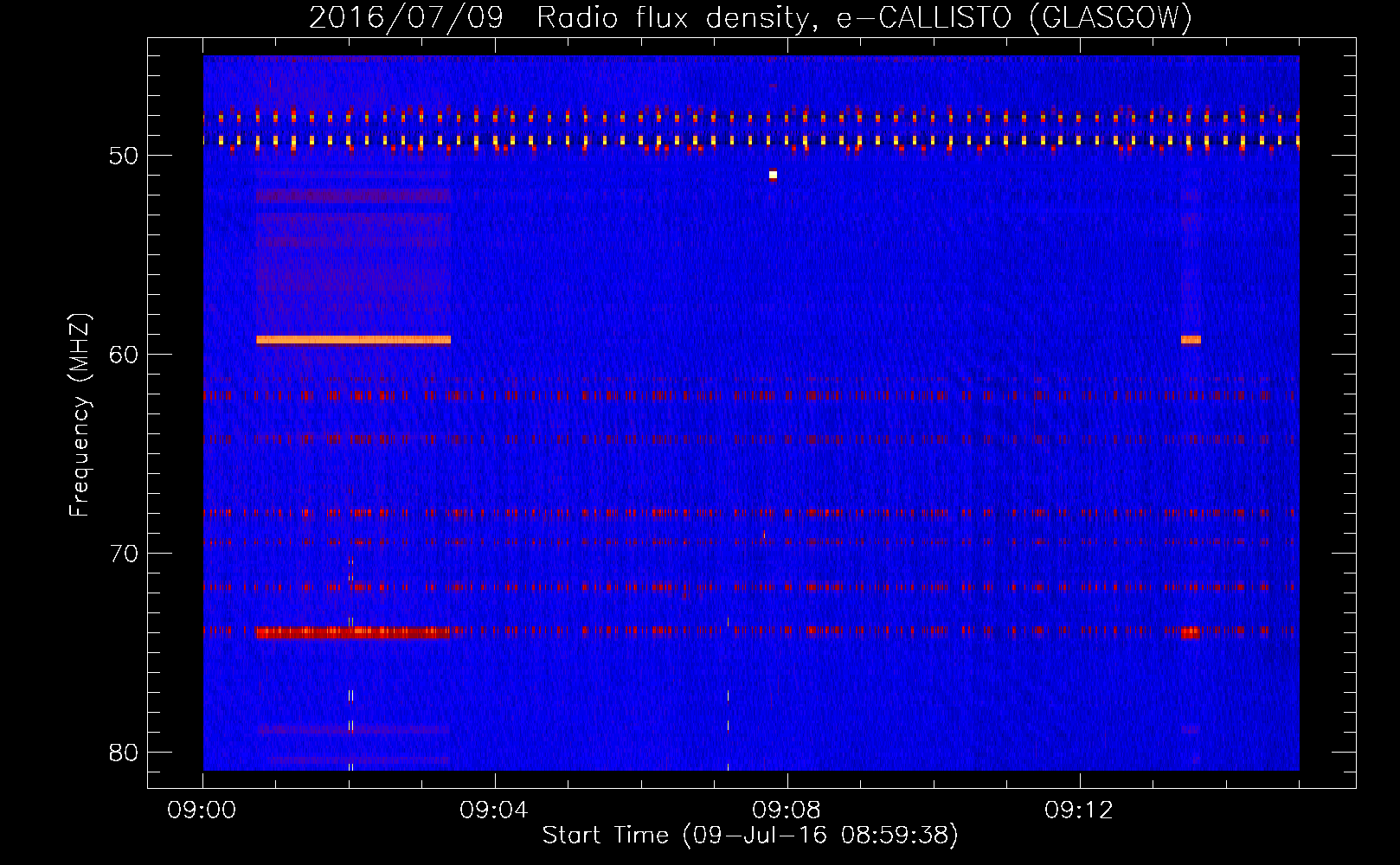Click the thick red band near 74 MHz at left
The width and height of the screenshot is (1400, 865).
coord(353,632)
